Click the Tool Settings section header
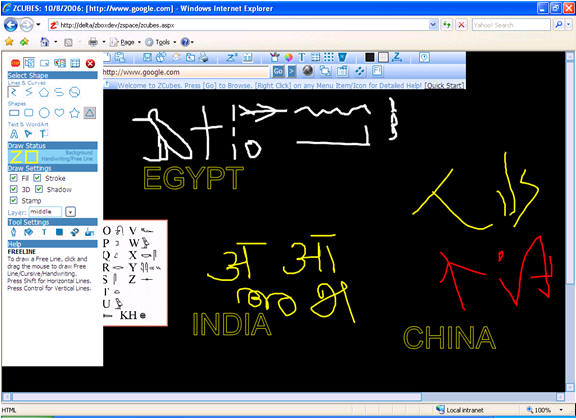 tap(53, 222)
